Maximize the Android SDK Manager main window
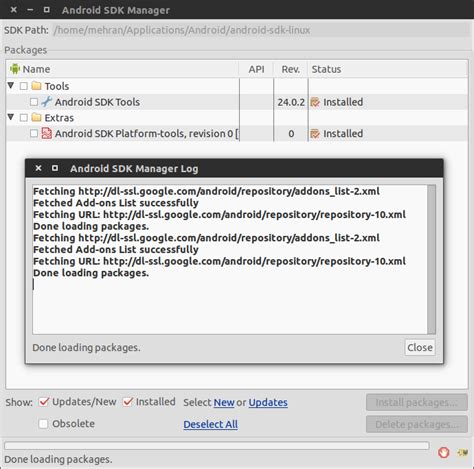Image resolution: width=474 pixels, height=469 pixels. tap(47, 10)
